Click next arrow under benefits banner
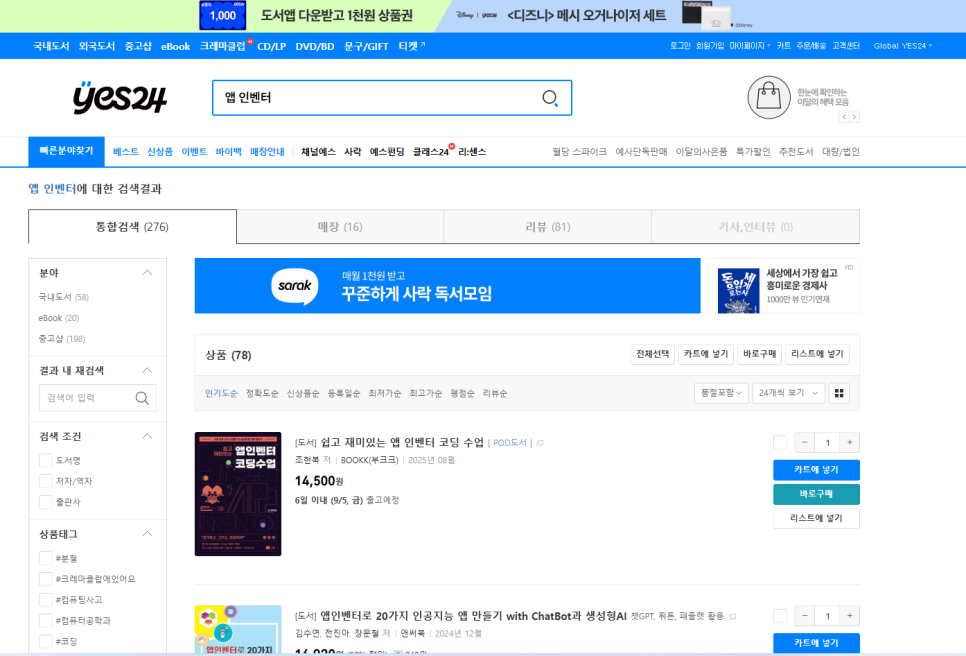Image resolution: width=966 pixels, height=656 pixels. coord(854,117)
